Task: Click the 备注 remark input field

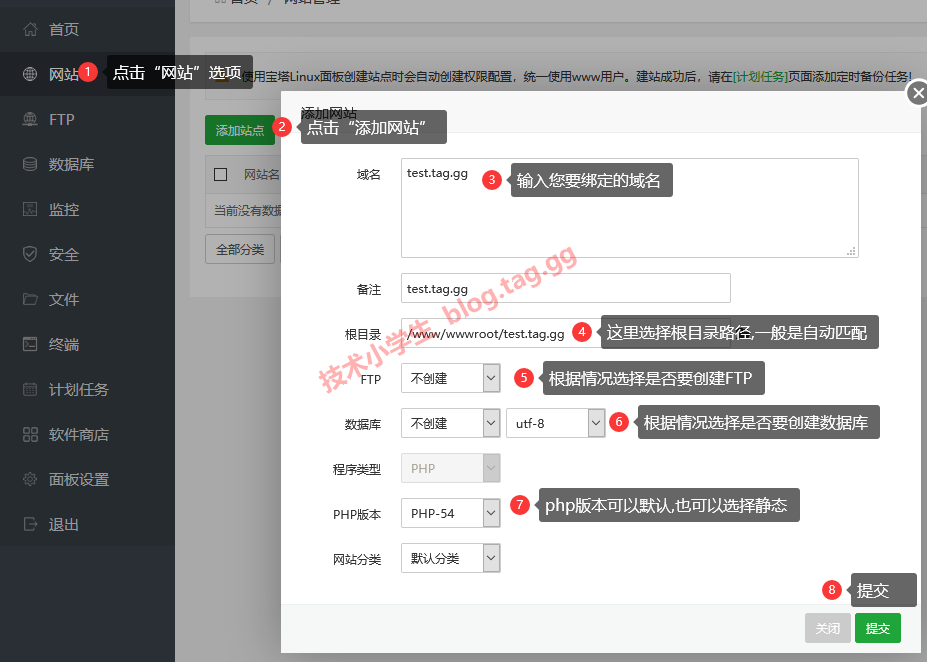Action: pyautogui.click(x=565, y=288)
